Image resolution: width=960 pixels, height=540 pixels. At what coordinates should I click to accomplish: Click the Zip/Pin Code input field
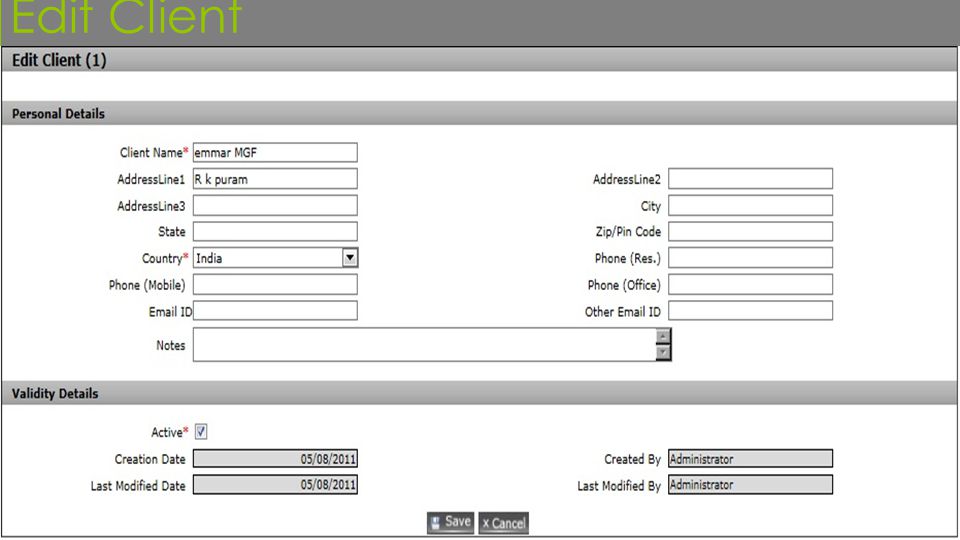tap(750, 231)
